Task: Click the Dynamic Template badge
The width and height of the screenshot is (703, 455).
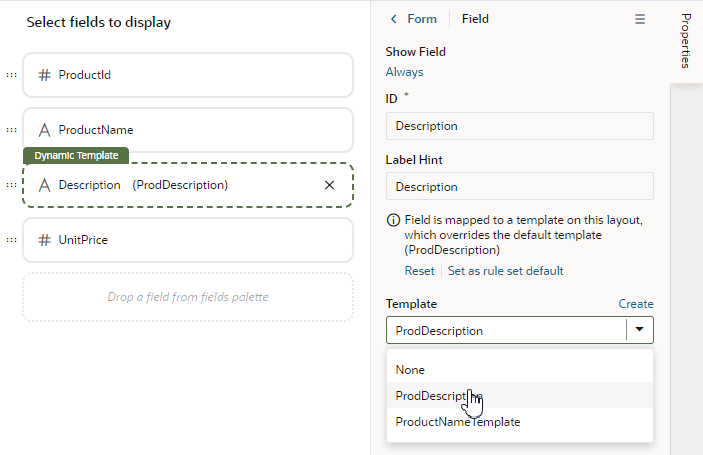Action: [x=76, y=156]
